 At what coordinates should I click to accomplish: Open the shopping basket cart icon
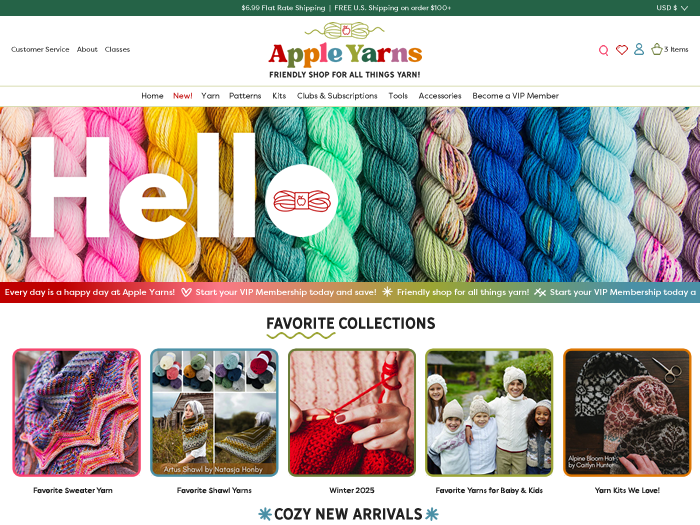pyautogui.click(x=656, y=49)
